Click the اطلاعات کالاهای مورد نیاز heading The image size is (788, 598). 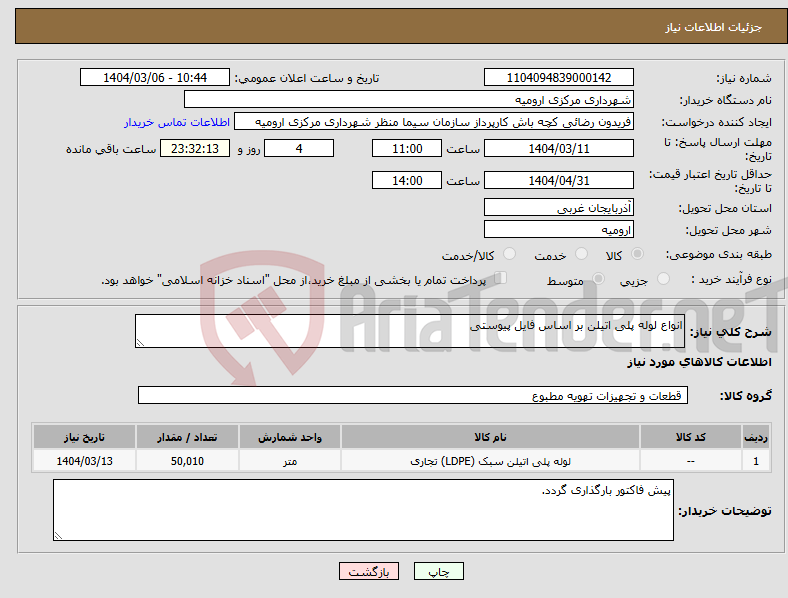[x=700, y=362]
